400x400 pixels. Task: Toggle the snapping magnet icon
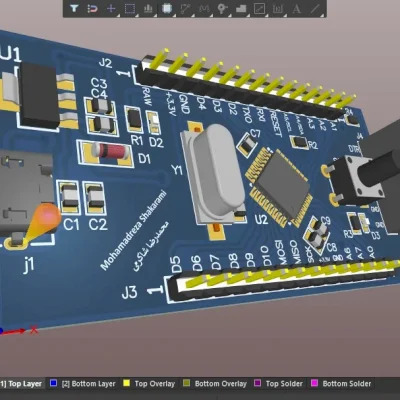pos(92,8)
